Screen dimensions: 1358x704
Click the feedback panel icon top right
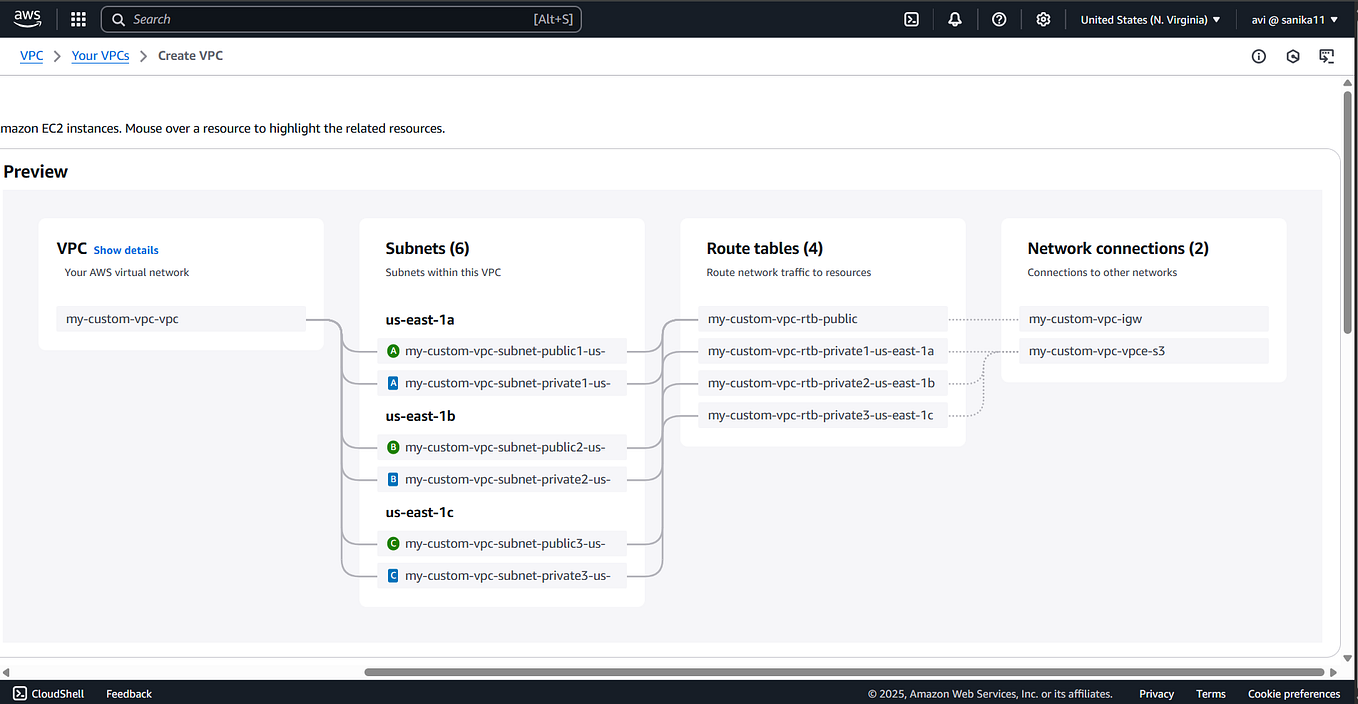point(1327,56)
